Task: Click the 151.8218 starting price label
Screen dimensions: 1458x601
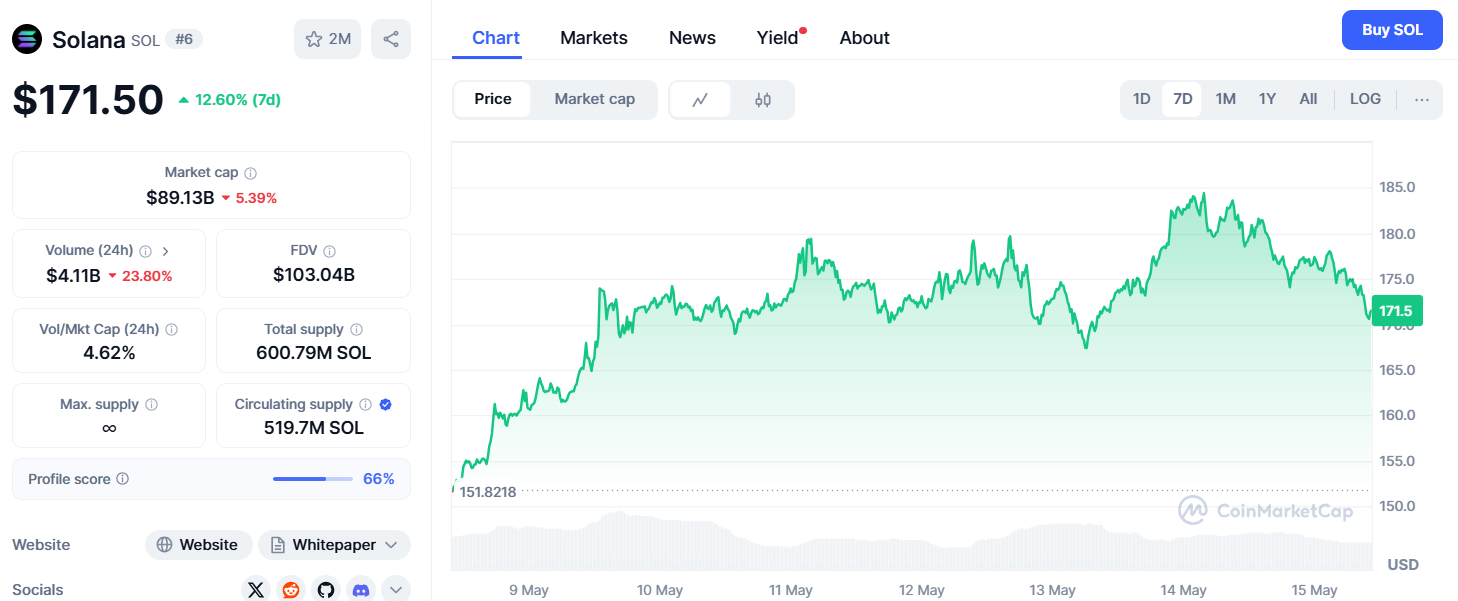Action: 487,492
